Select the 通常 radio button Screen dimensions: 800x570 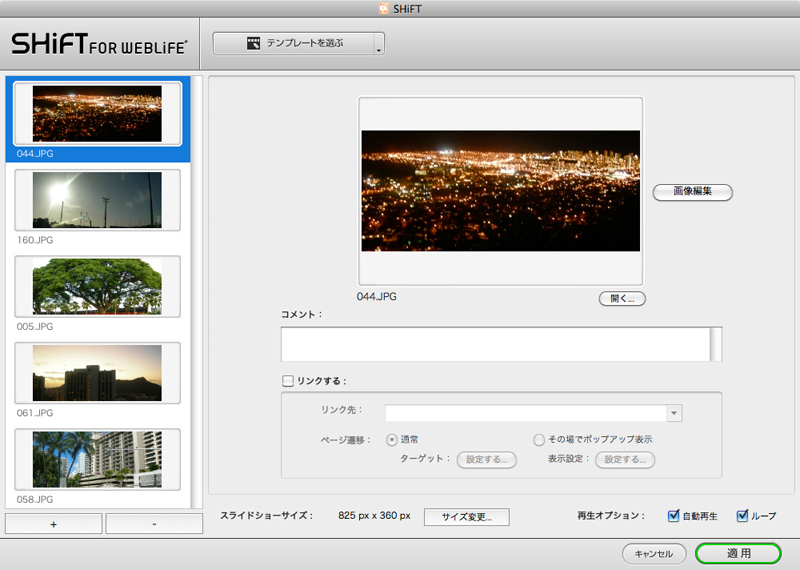(x=391, y=439)
